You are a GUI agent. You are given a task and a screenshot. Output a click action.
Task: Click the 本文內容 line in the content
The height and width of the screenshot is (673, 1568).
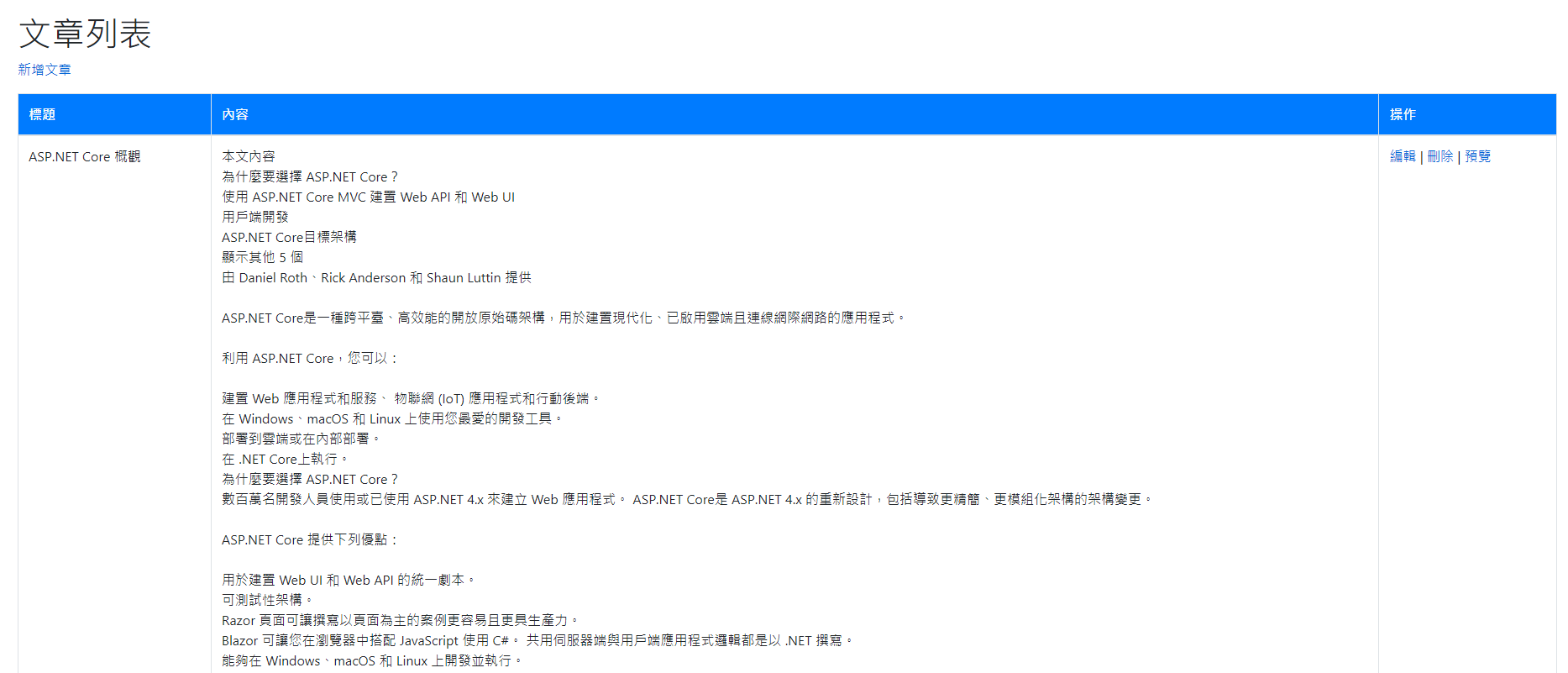(x=248, y=156)
